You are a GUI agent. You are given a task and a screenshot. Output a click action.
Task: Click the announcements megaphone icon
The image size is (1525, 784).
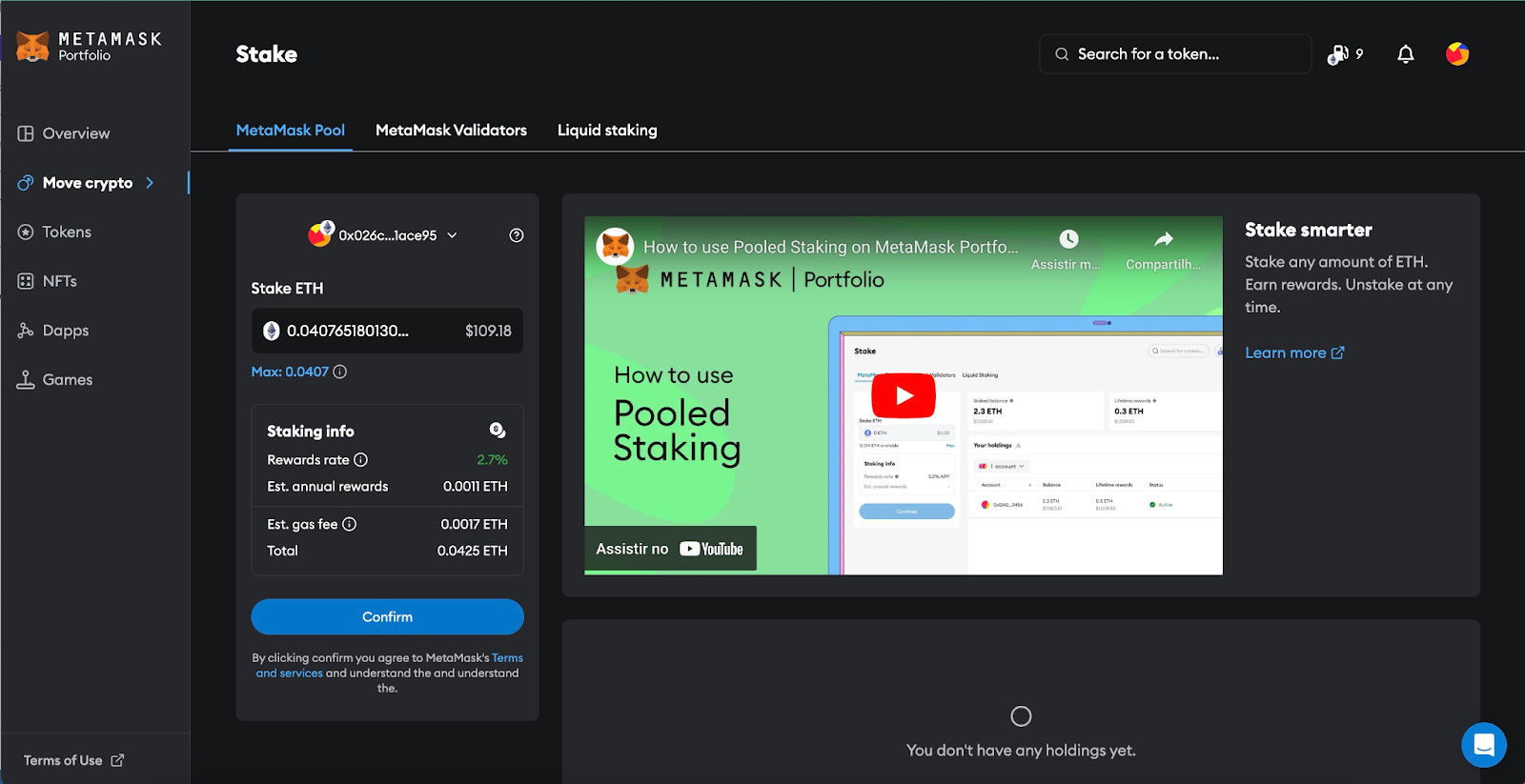tap(1339, 54)
